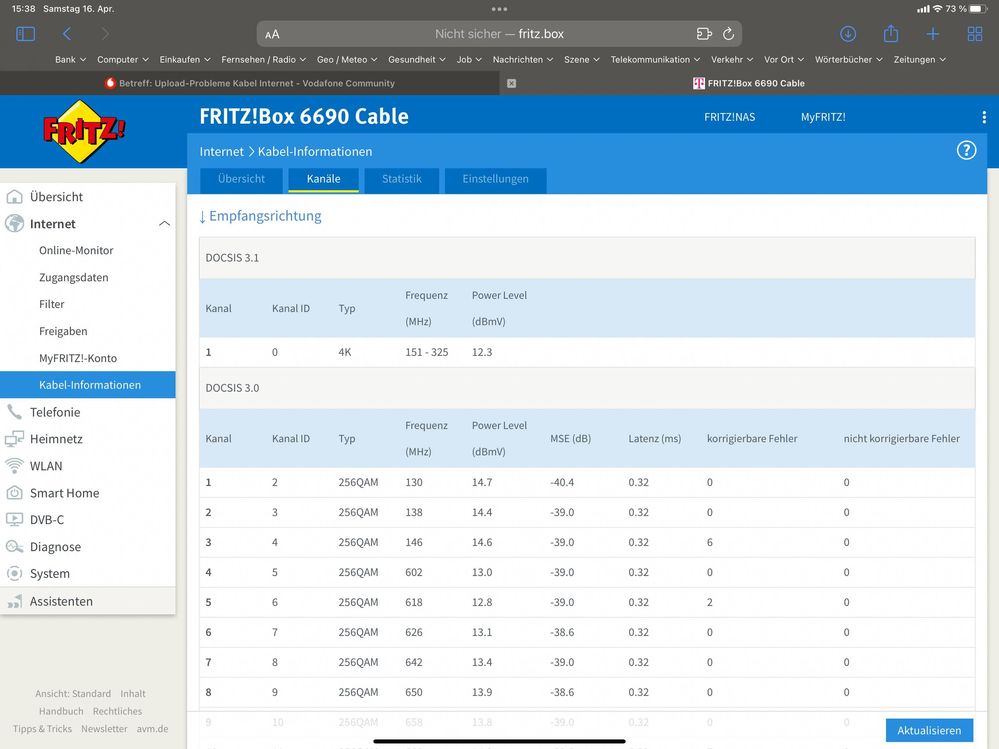Click the Aktualisieren button
Image resolution: width=999 pixels, height=749 pixels.
pos(928,730)
